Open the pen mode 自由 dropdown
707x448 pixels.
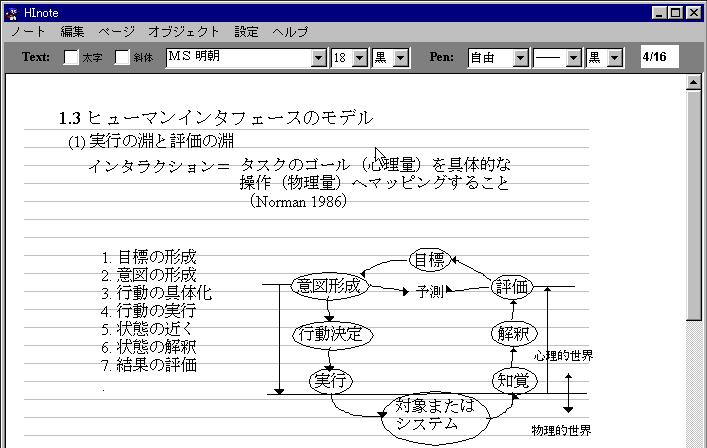pos(520,58)
